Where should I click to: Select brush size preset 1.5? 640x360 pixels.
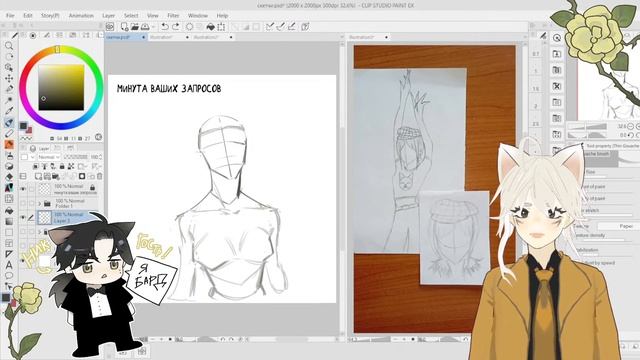coord(536,89)
